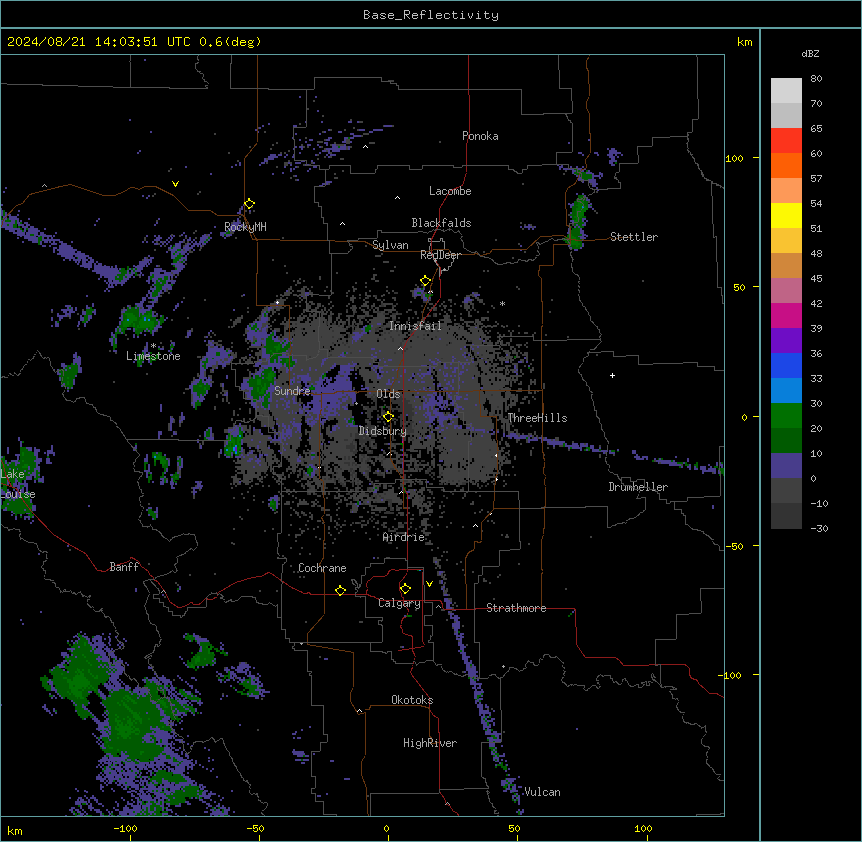862x842 pixels.
Task: Click the red 60-65 dBZ legend swatch
Action: (786, 141)
